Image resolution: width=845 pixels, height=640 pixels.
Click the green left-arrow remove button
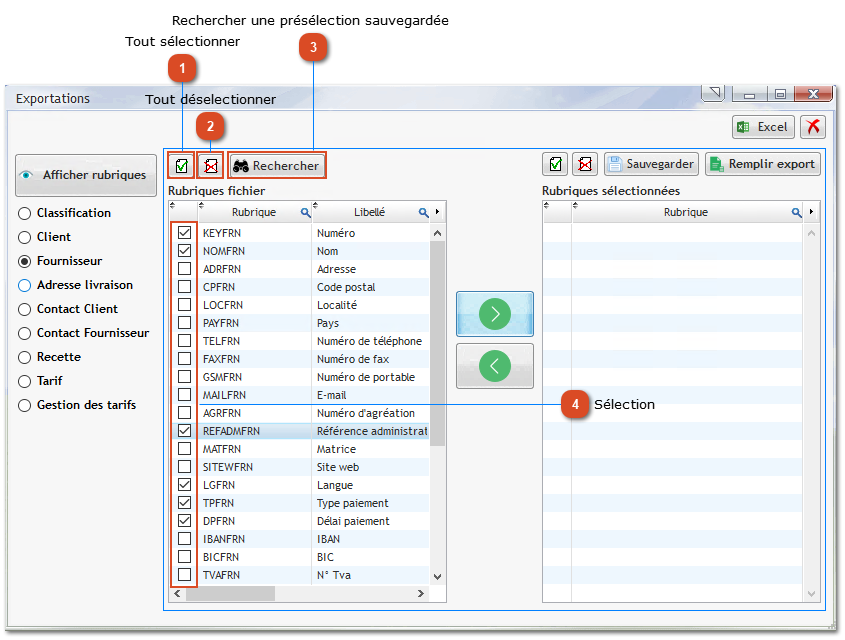[495, 366]
